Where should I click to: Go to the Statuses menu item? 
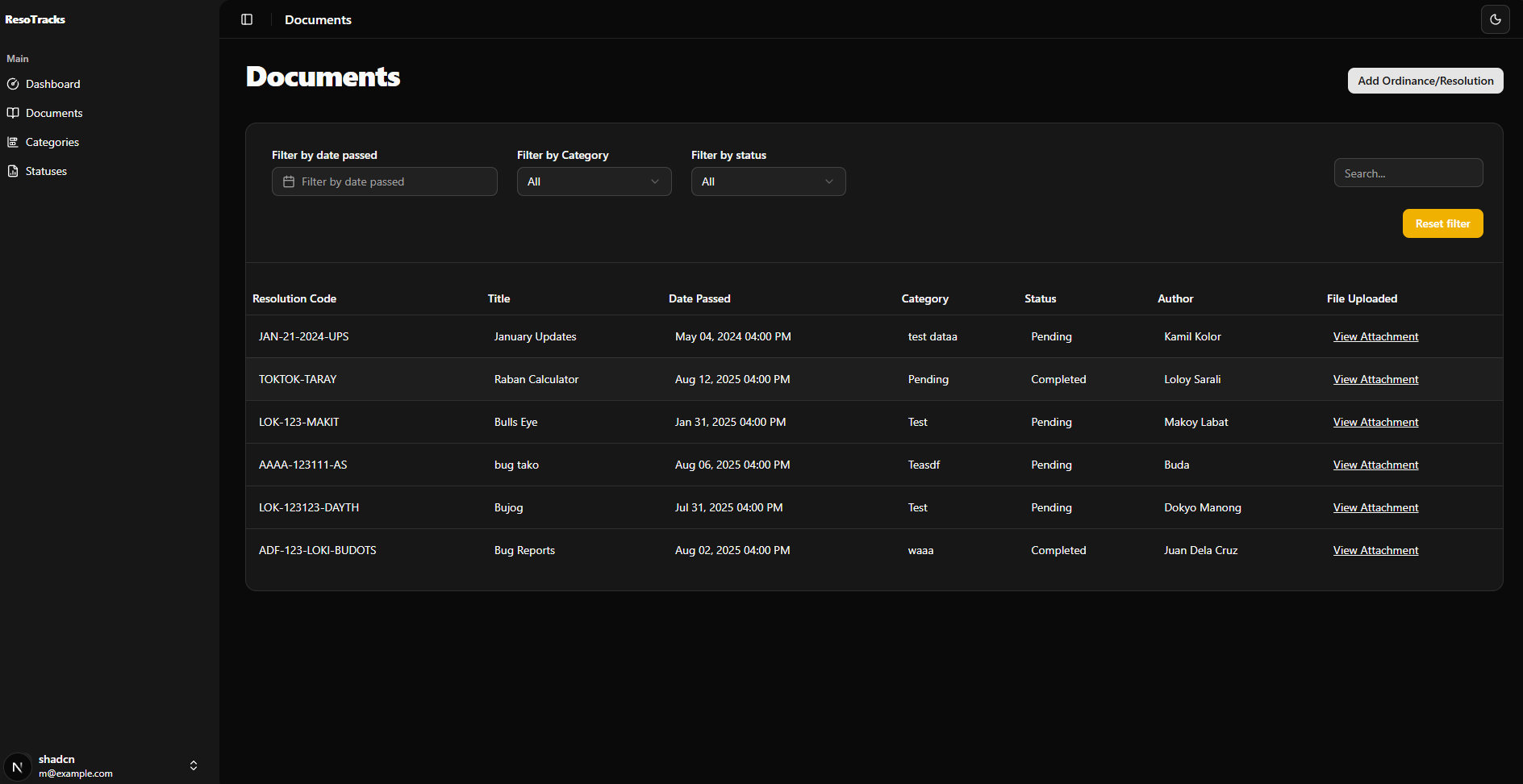click(46, 171)
